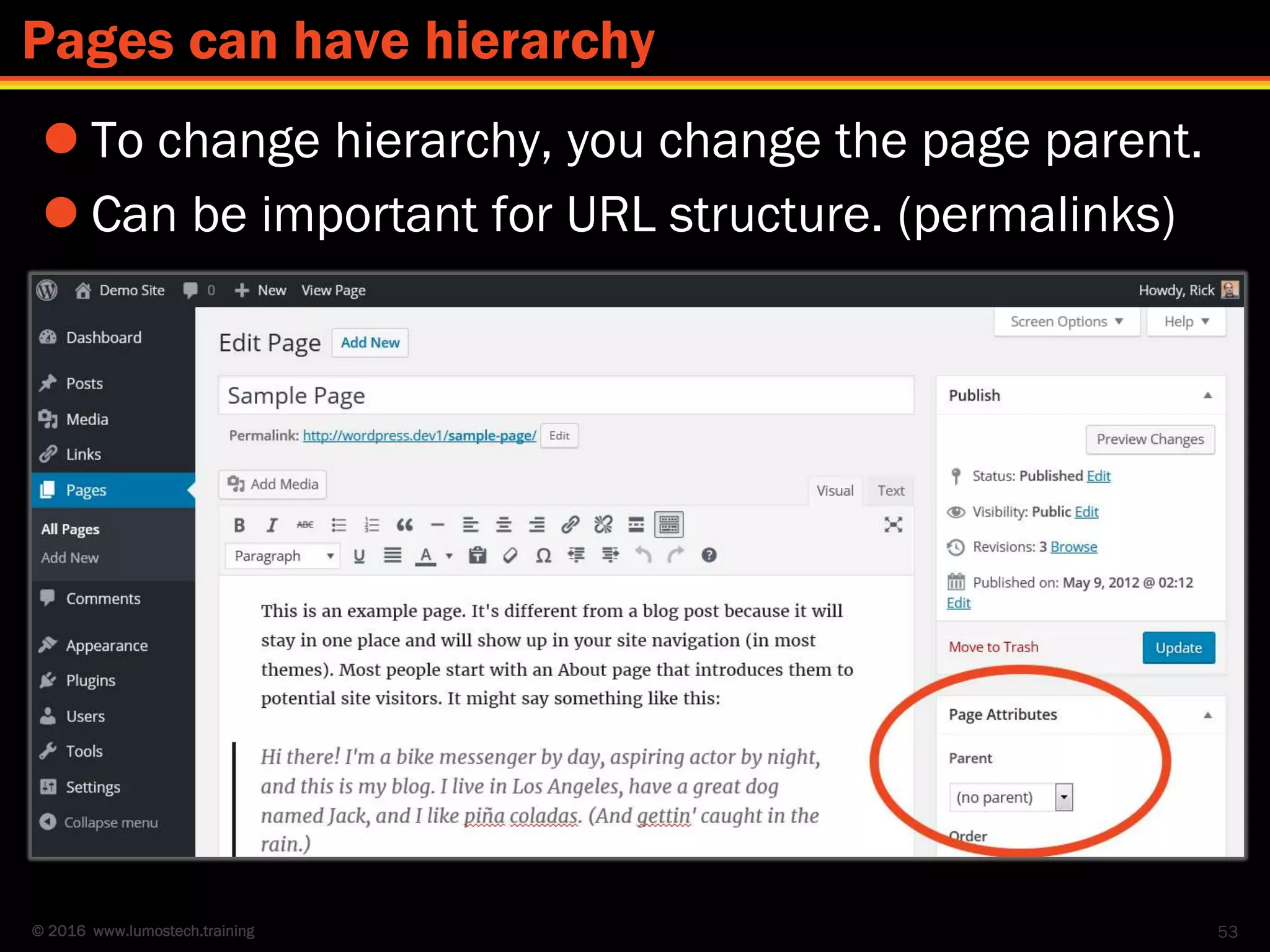Justify the text alignment
The height and width of the screenshot is (952, 1270).
click(392, 555)
